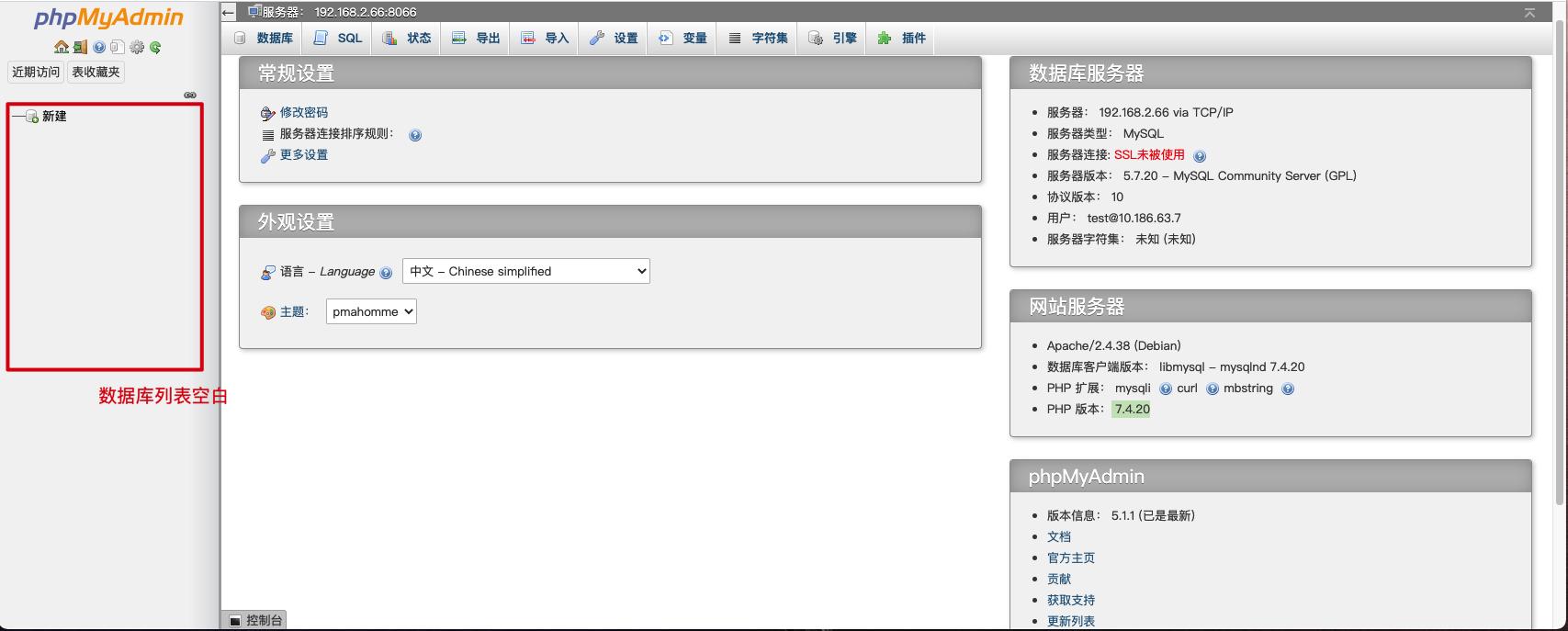Click the help icon after mysqli extension
This screenshot has height=631, width=1568.
click(x=1166, y=389)
